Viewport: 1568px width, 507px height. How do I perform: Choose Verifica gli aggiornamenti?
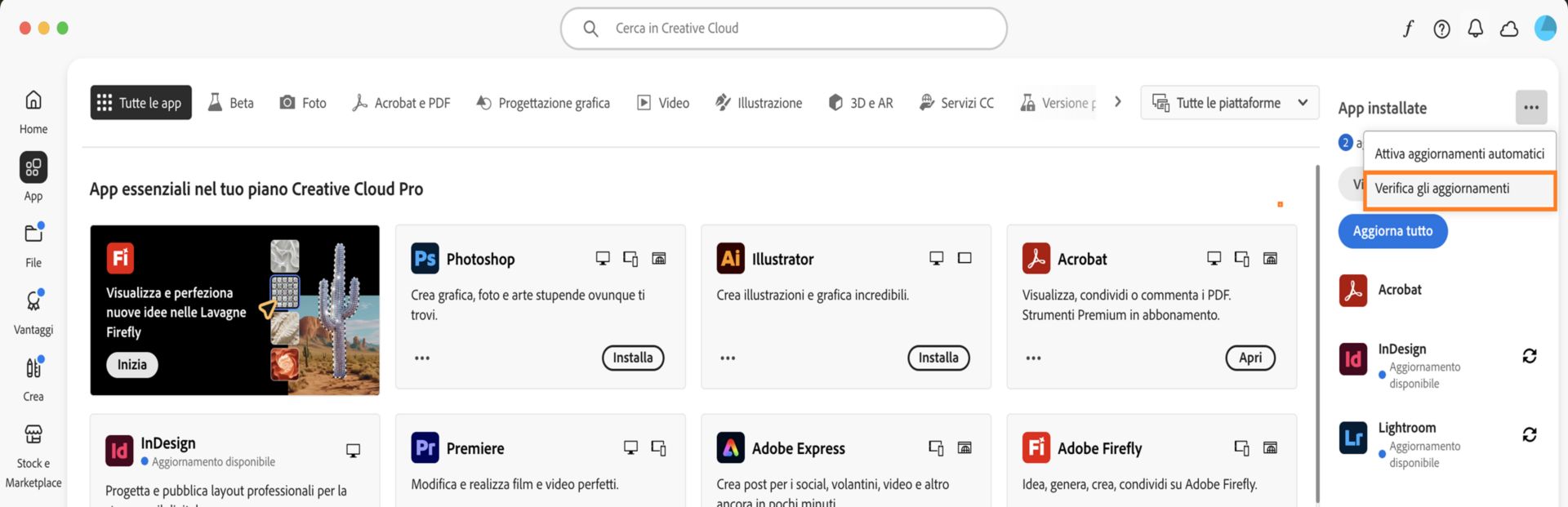1459,189
